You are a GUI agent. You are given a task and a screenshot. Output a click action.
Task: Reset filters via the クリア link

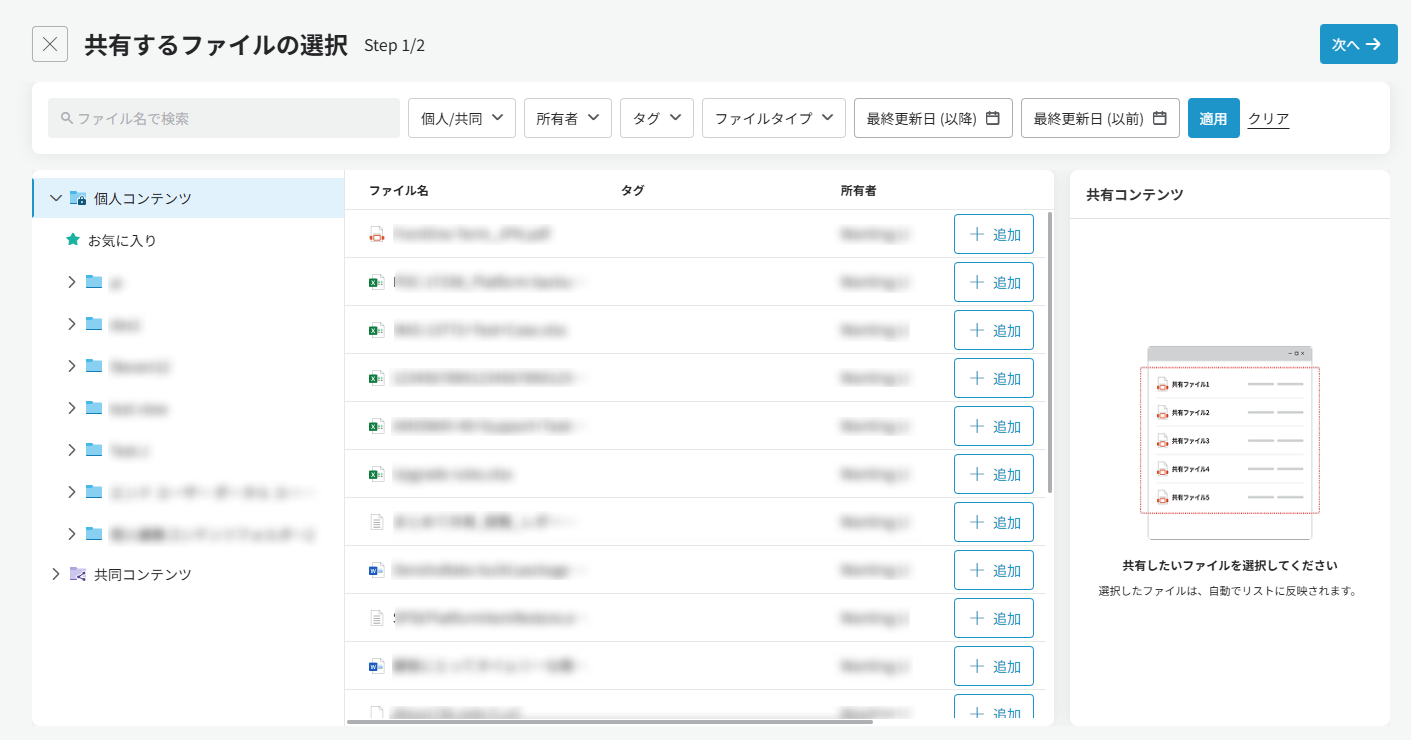tap(1268, 119)
